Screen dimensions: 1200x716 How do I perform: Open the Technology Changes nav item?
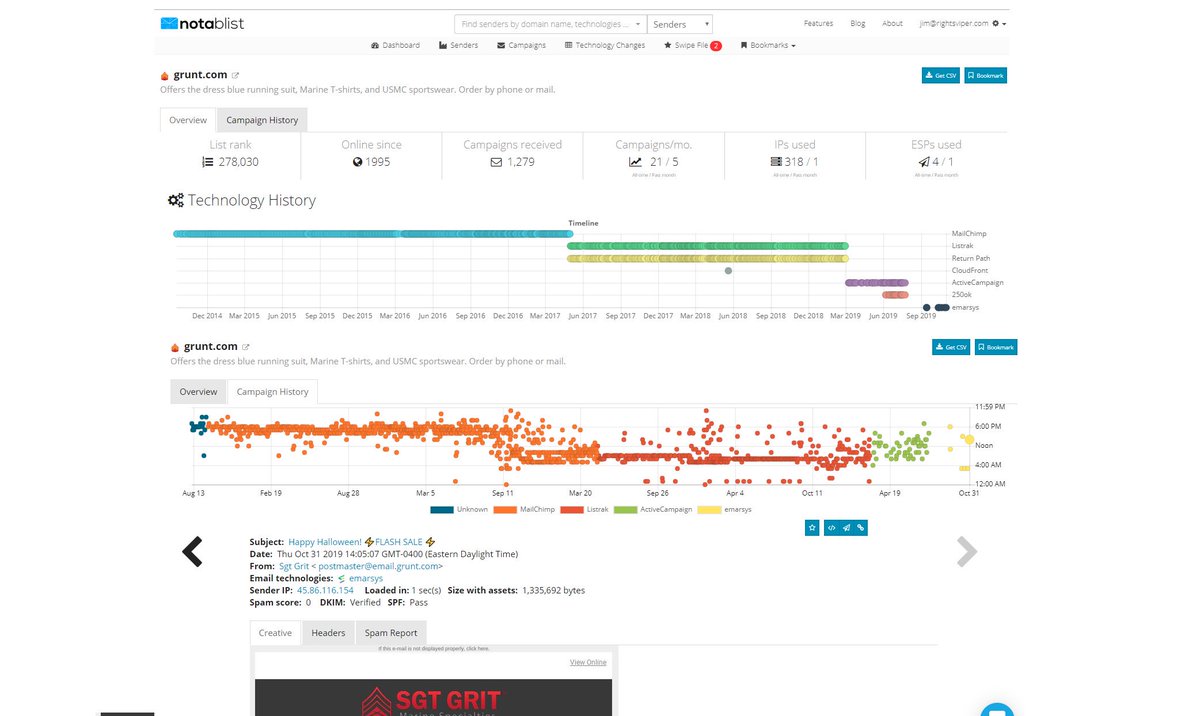[x=604, y=45]
